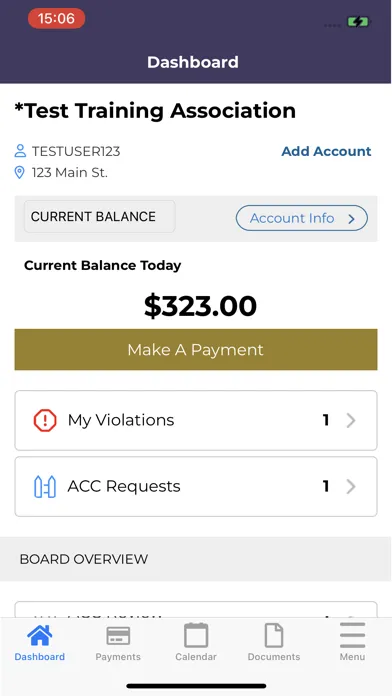Viewport: 392px width, 696px height.
Task: Click the blue ACC Requests icon
Action: [45, 486]
